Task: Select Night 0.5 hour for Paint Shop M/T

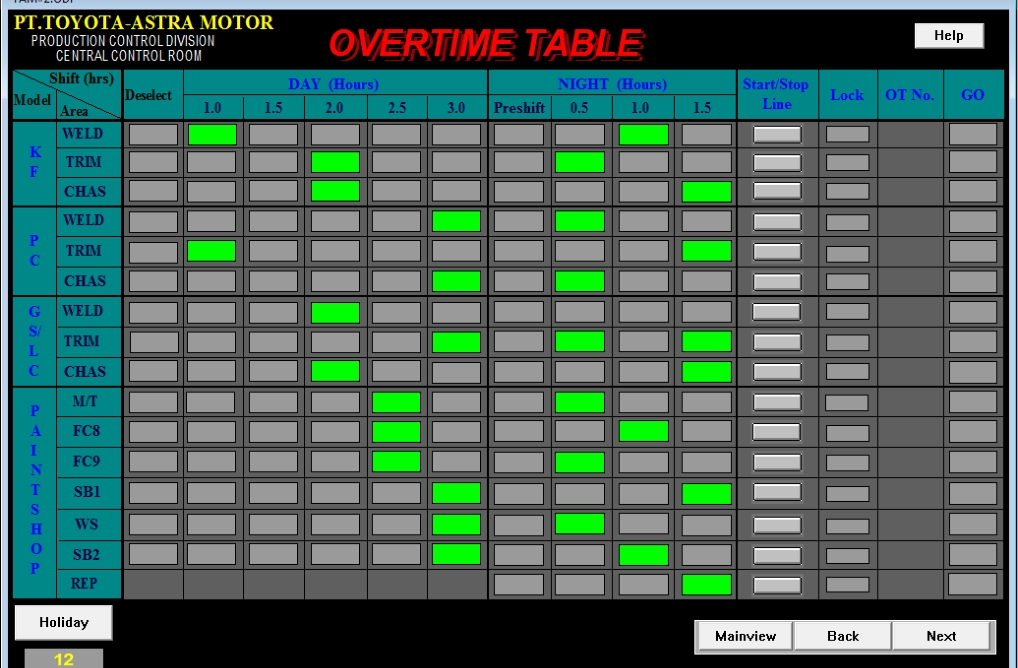Action: pos(580,402)
